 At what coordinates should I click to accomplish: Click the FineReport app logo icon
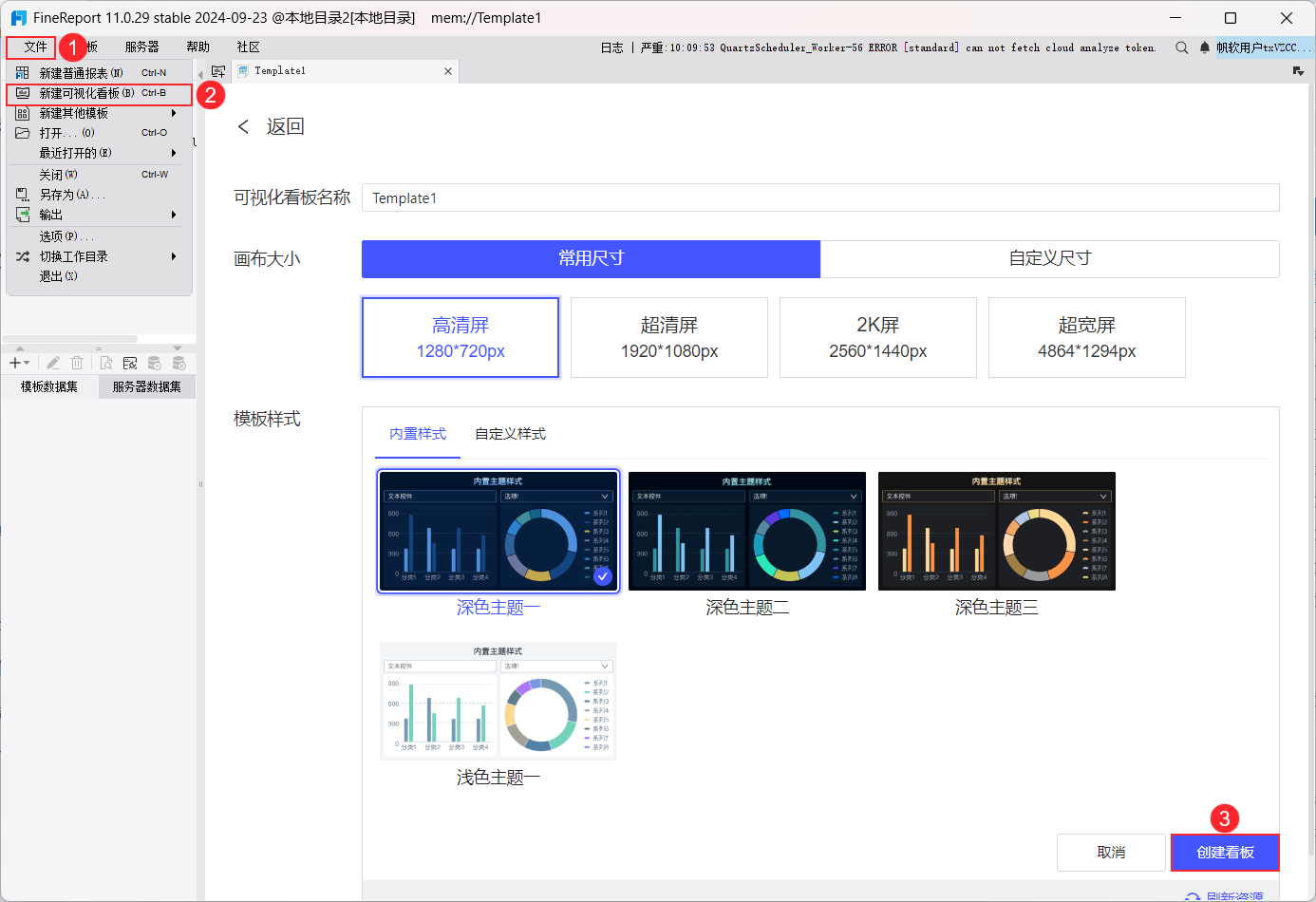[x=18, y=18]
